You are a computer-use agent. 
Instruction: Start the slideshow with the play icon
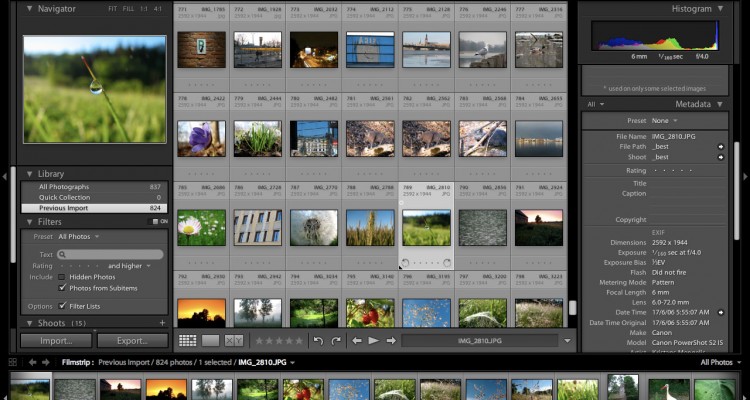click(x=374, y=340)
